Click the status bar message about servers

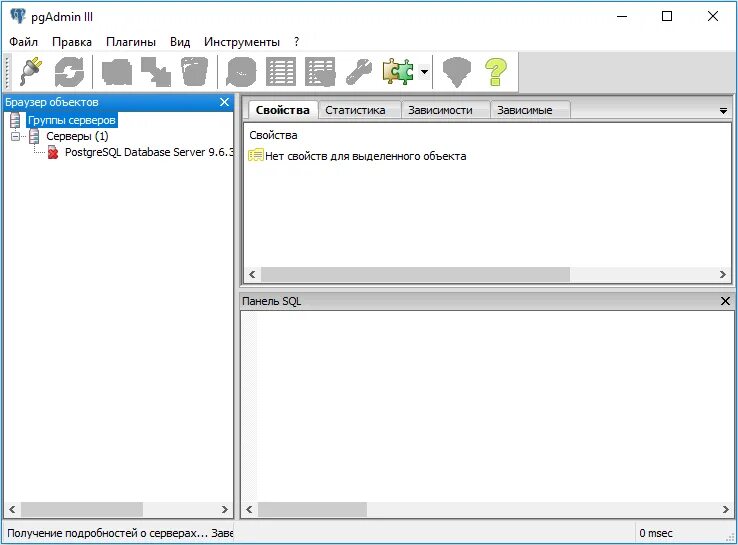pyautogui.click(x=120, y=533)
